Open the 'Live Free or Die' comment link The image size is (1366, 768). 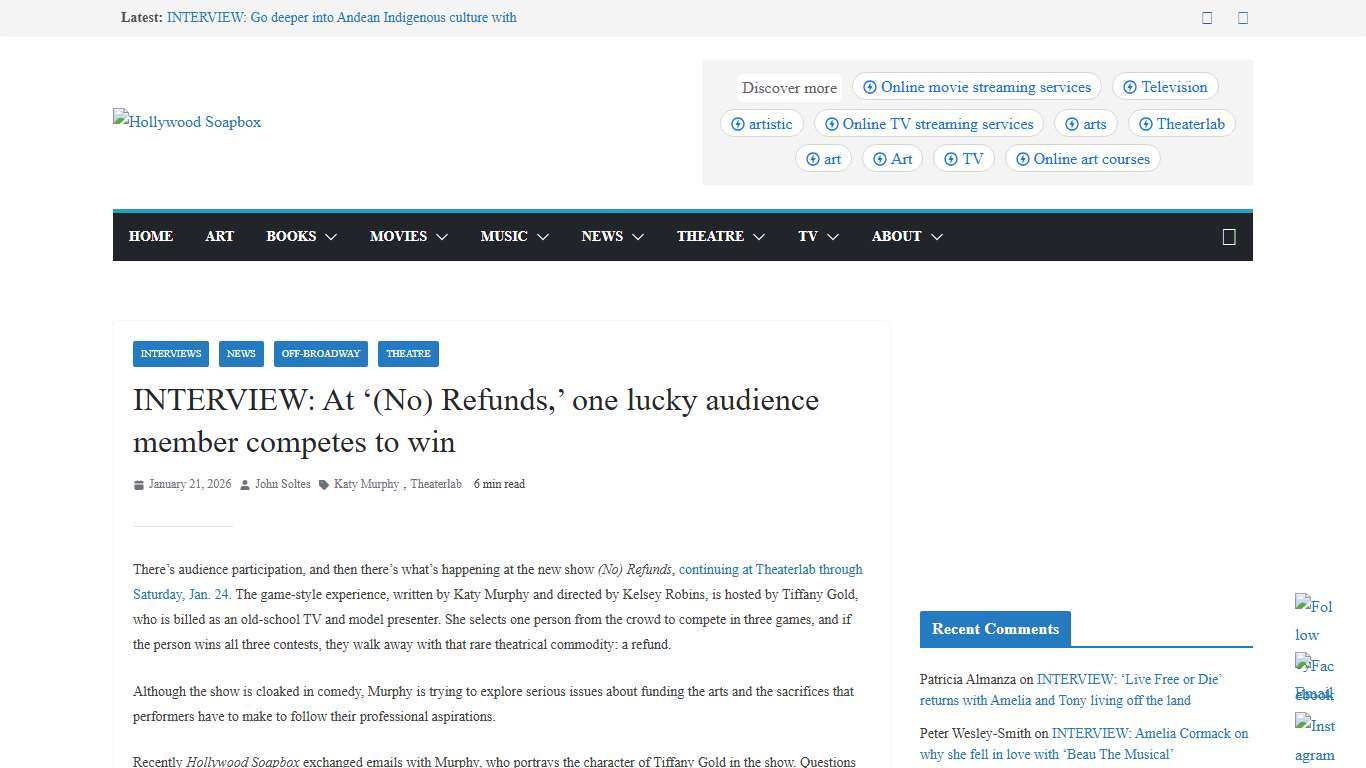pos(1129,679)
